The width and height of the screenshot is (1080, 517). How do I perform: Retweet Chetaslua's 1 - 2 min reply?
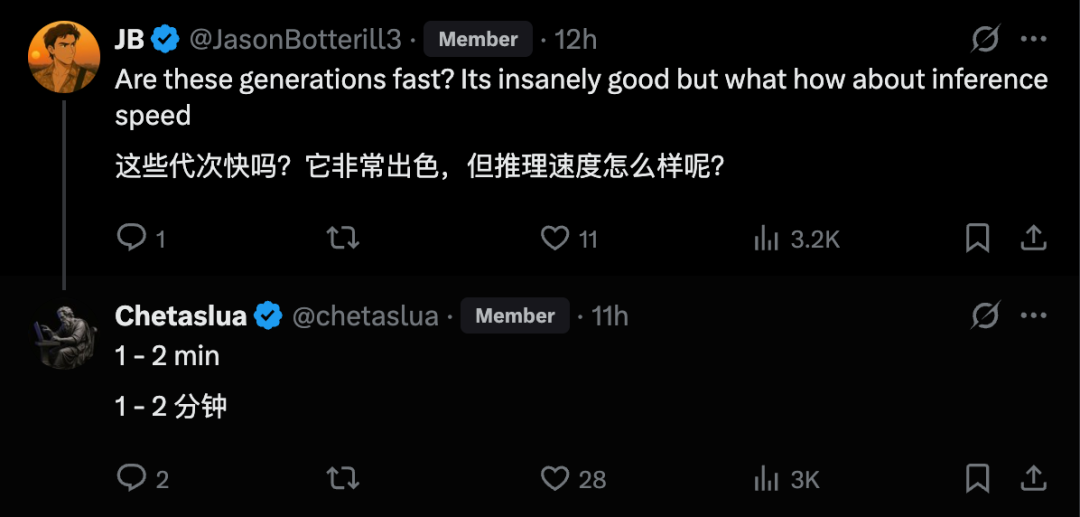point(343,478)
